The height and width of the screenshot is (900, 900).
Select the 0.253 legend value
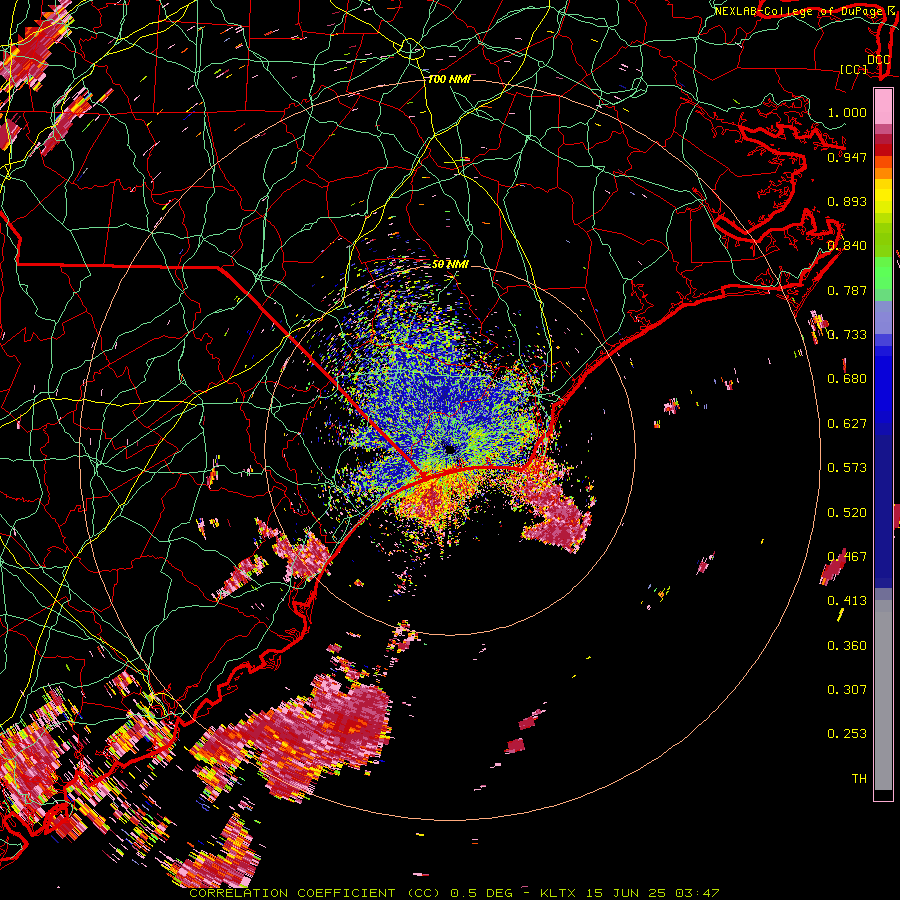(847, 734)
